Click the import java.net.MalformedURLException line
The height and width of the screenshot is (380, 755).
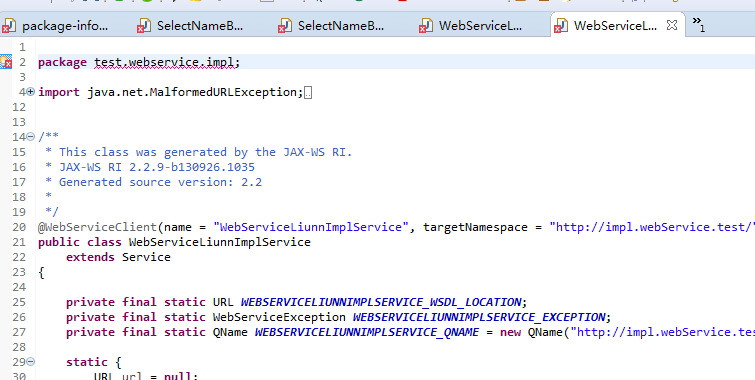click(x=170, y=92)
